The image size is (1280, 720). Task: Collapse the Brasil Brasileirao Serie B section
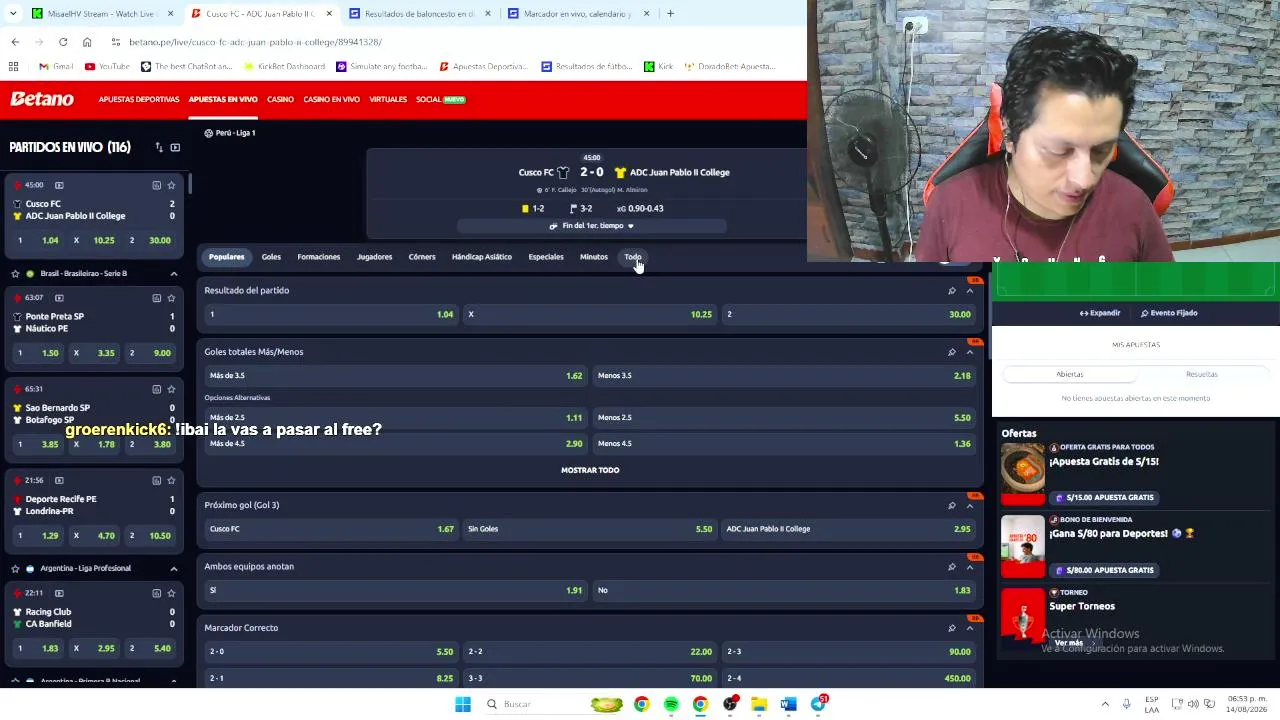point(173,273)
